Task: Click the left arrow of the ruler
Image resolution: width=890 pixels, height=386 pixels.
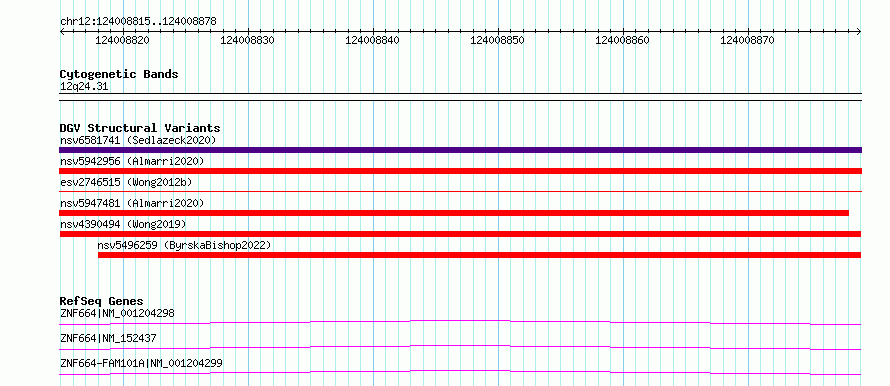Action: tap(62, 31)
